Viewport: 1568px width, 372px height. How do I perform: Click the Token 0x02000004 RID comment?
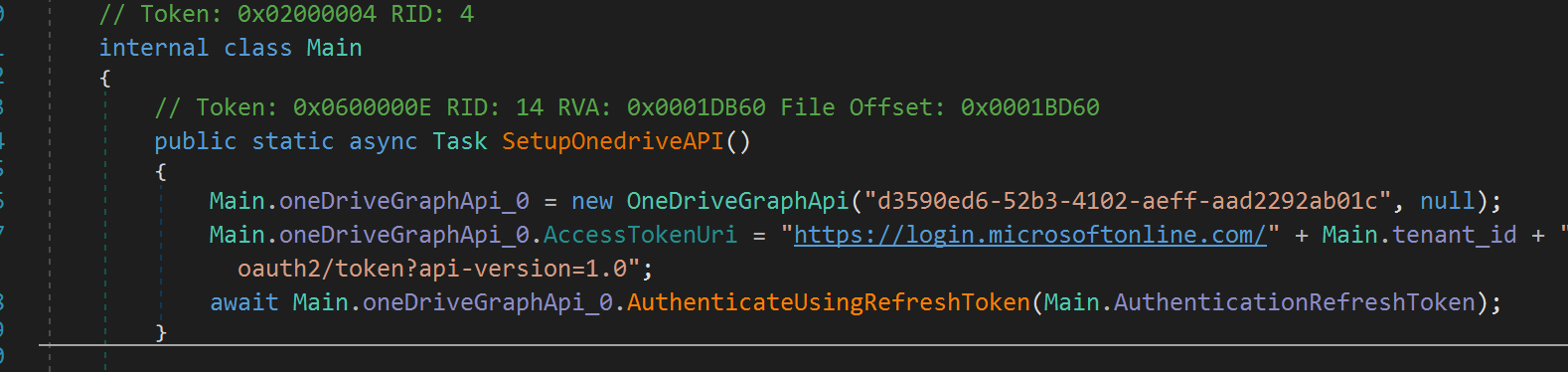point(286,14)
